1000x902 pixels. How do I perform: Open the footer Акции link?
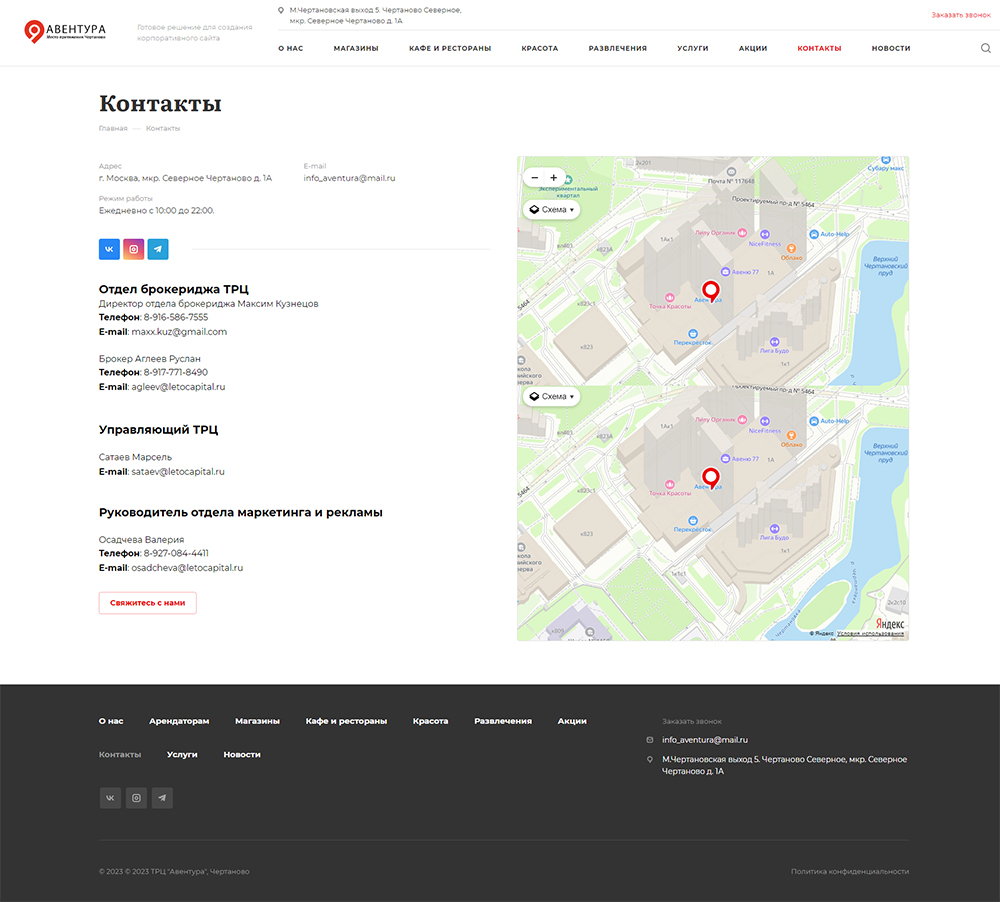(572, 721)
